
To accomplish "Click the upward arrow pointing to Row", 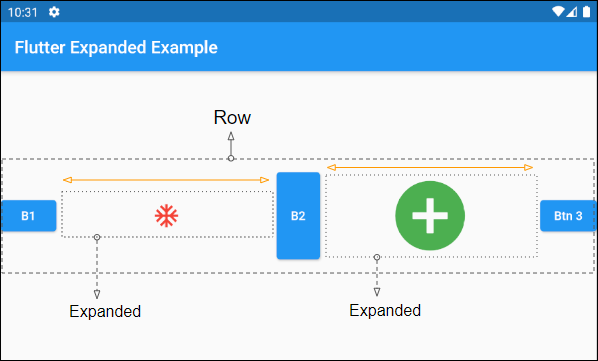I will 231,146.
